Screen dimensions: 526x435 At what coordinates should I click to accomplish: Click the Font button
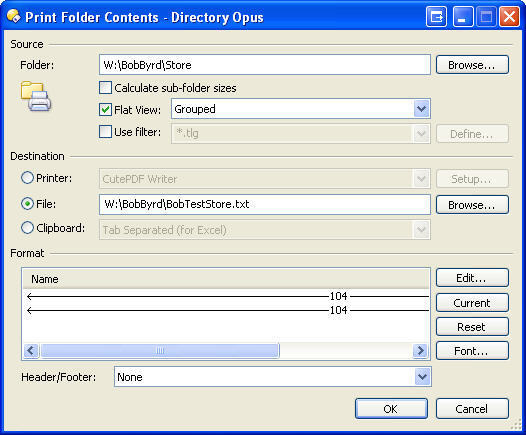[x=472, y=351]
